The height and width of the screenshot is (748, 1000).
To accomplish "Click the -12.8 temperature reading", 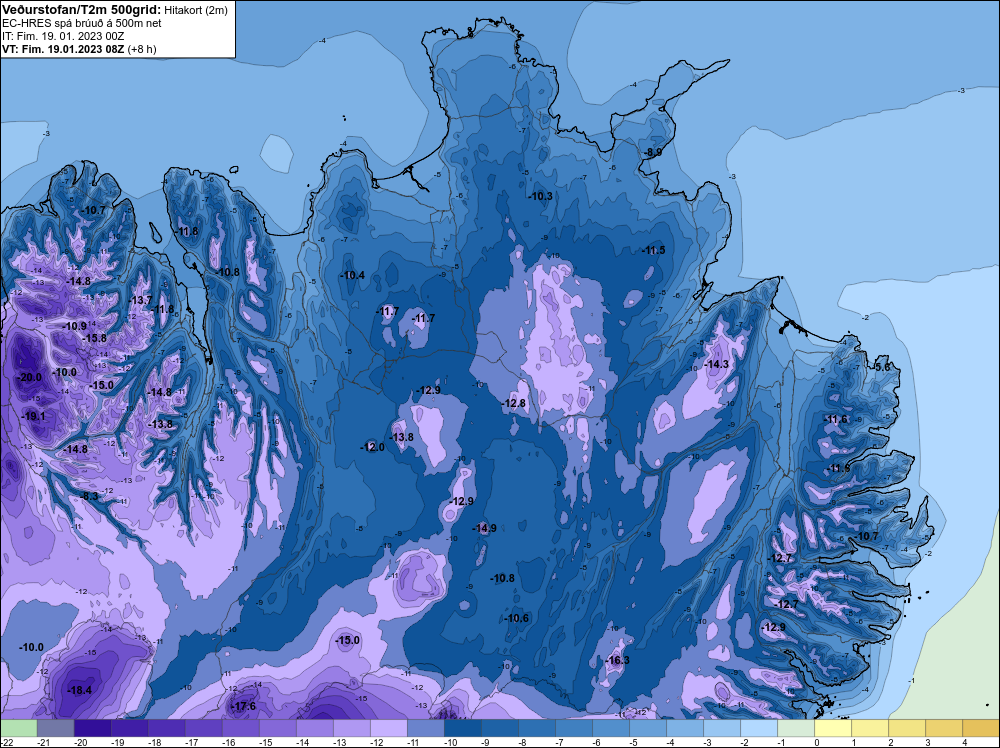I will [x=514, y=403].
